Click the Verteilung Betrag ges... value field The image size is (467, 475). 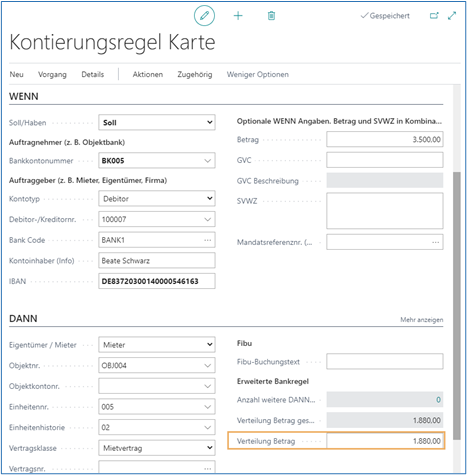click(385, 420)
